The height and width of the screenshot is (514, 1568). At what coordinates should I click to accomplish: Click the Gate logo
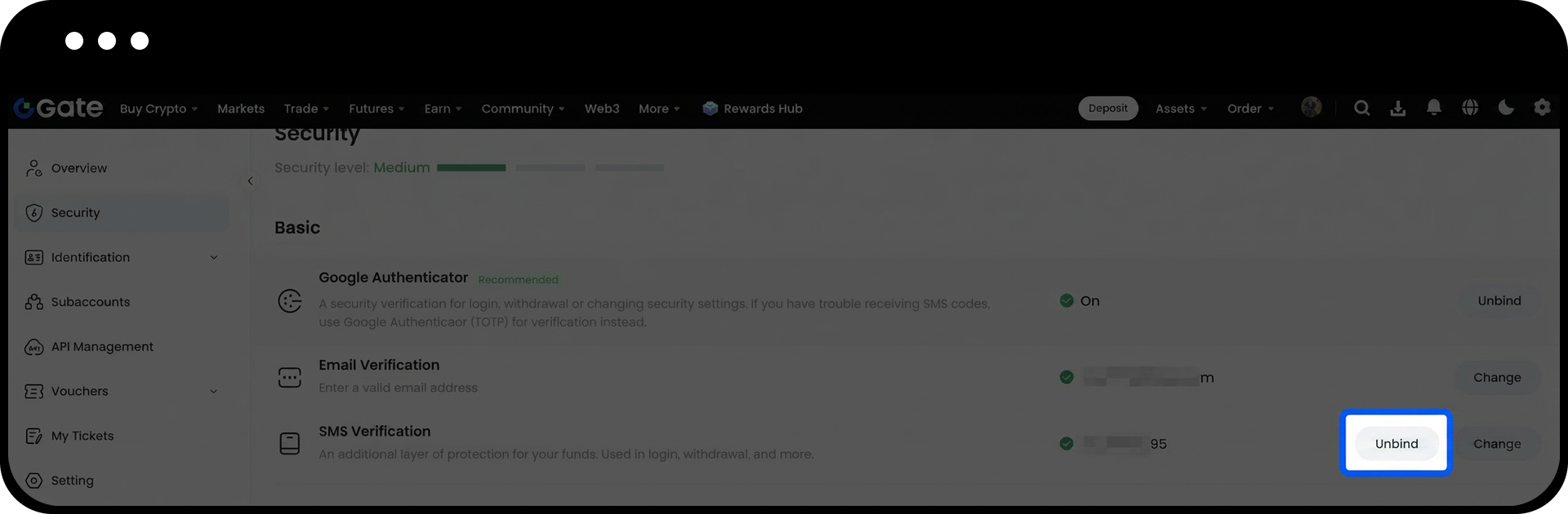click(59, 109)
